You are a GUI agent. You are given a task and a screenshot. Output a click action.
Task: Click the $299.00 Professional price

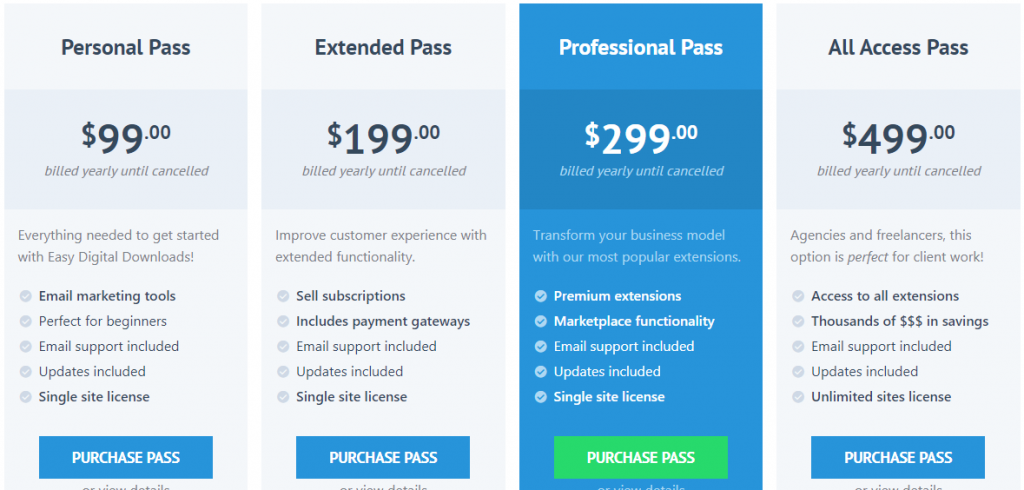point(641,137)
